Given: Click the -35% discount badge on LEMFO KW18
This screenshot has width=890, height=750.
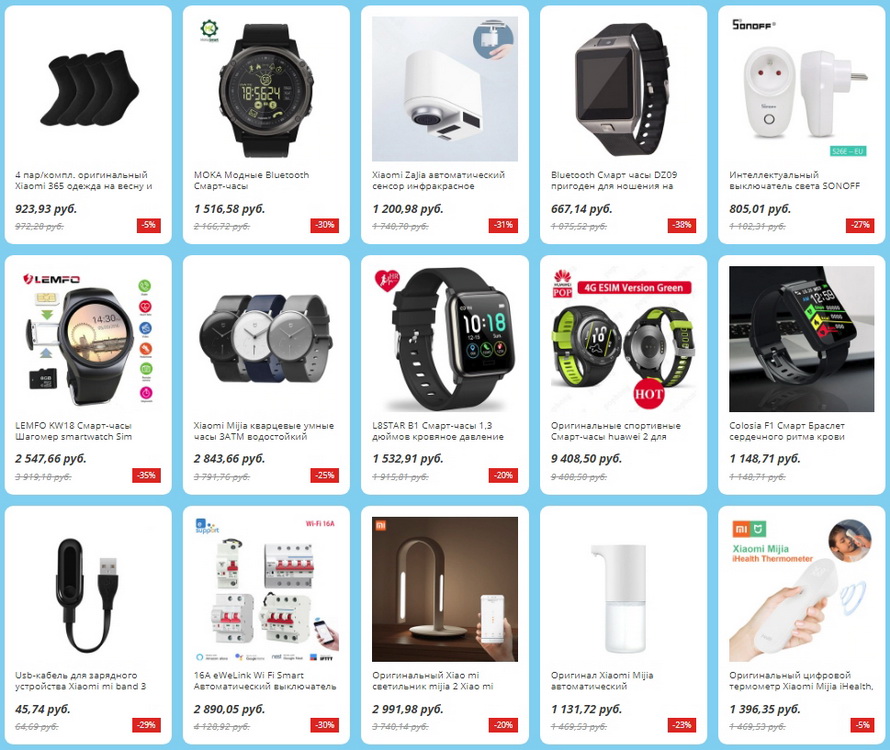Looking at the screenshot, I should click(146, 475).
